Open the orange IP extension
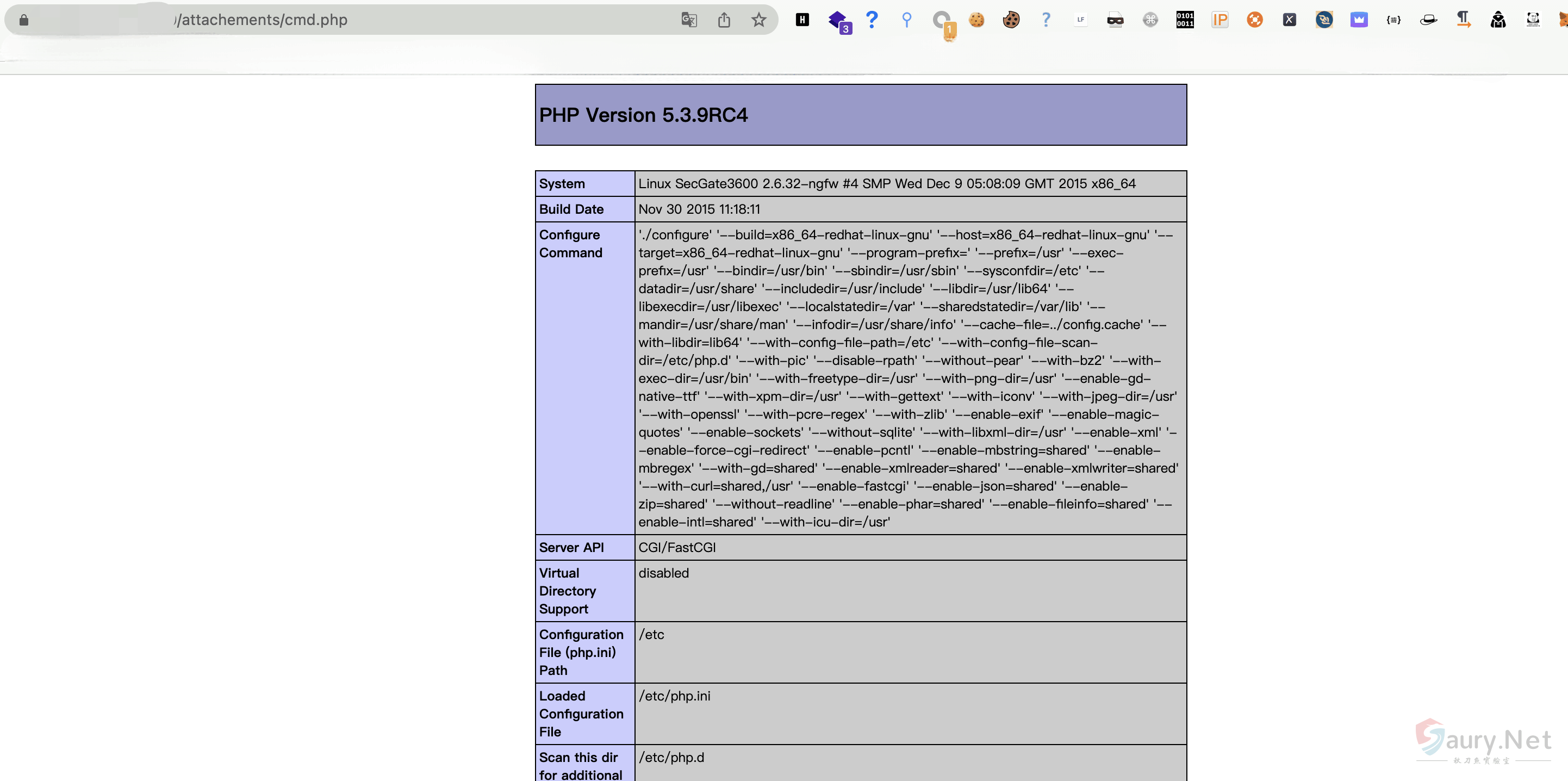Viewport: 1568px width, 781px height. tap(1220, 20)
